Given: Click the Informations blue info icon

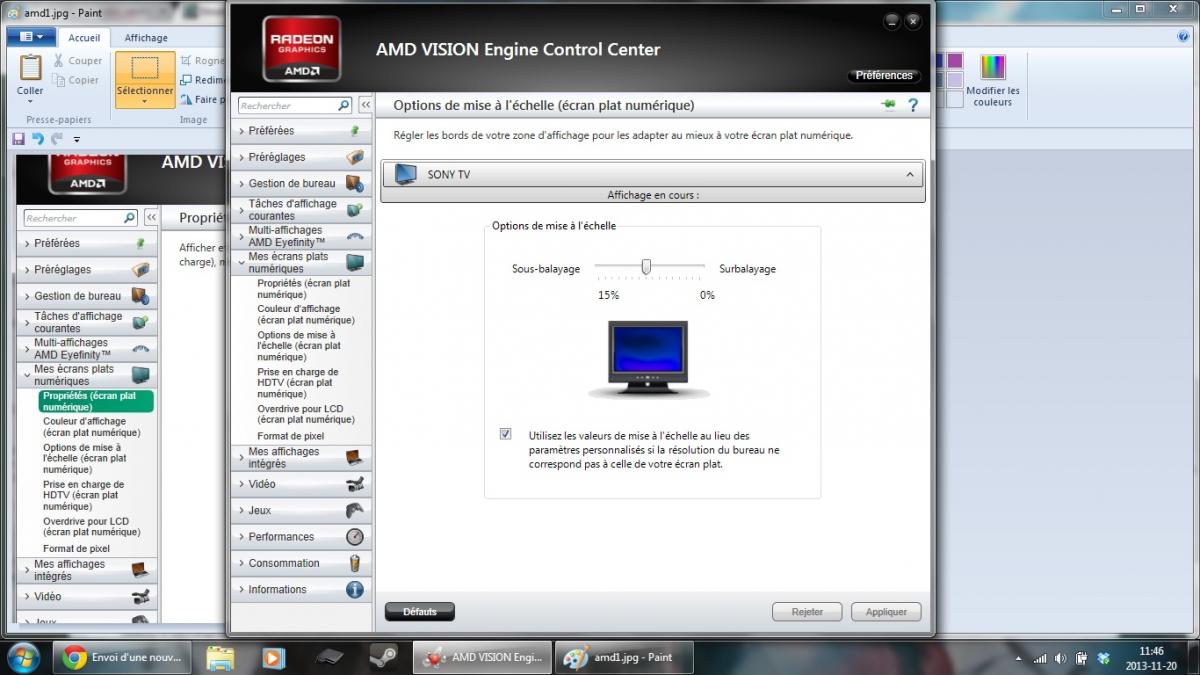Looking at the screenshot, I should click(355, 589).
